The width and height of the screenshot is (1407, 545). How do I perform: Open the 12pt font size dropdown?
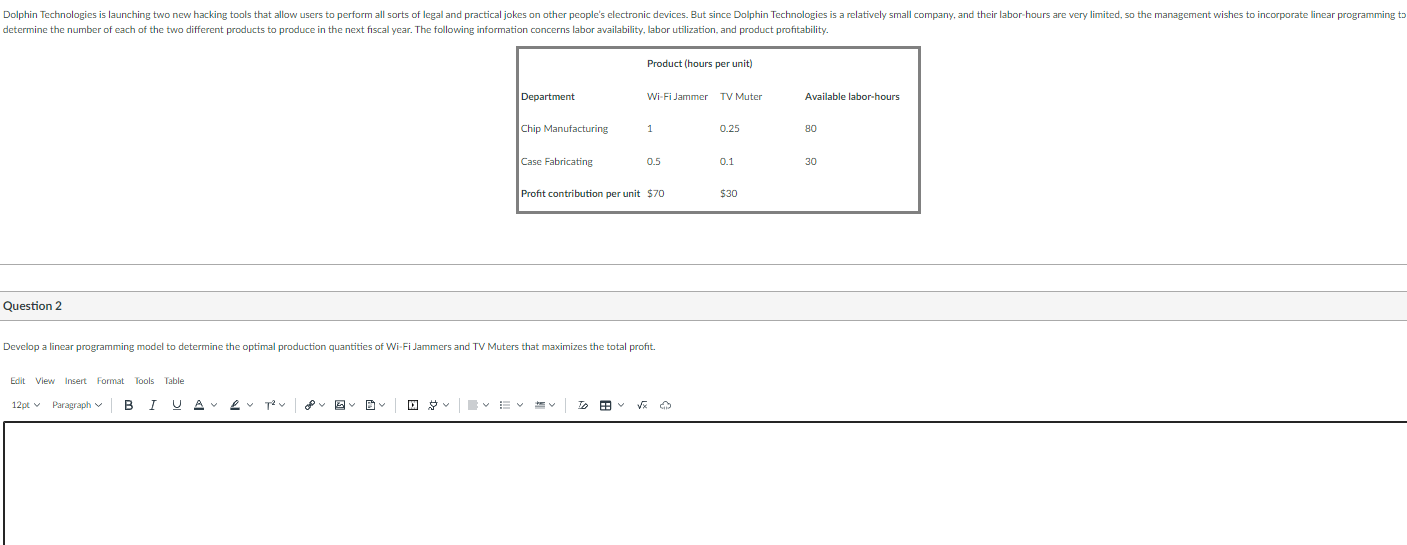click(26, 405)
